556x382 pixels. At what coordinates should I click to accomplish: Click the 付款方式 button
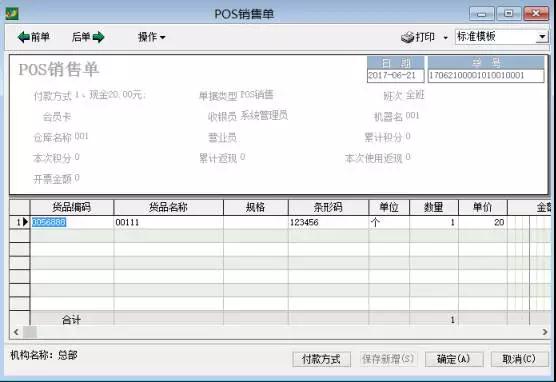(x=321, y=359)
